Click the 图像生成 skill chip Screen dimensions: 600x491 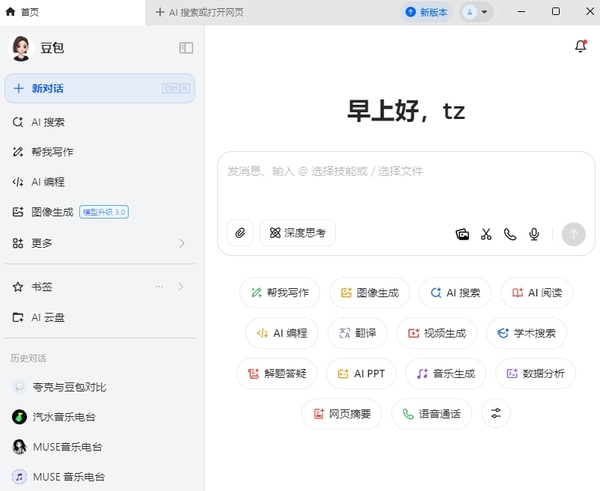[369, 293]
